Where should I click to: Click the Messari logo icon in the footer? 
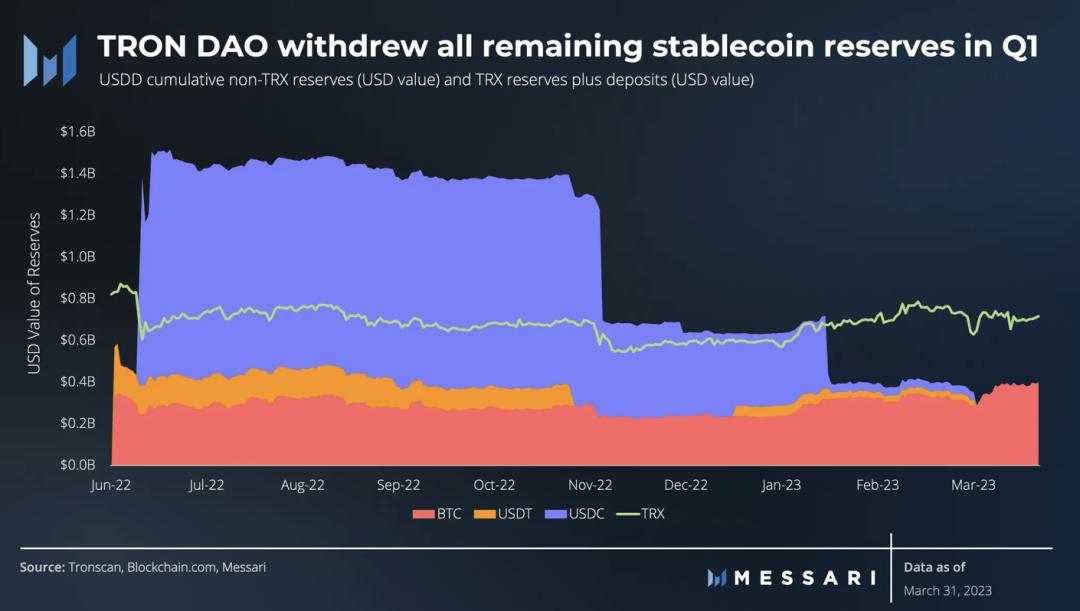coord(716,578)
